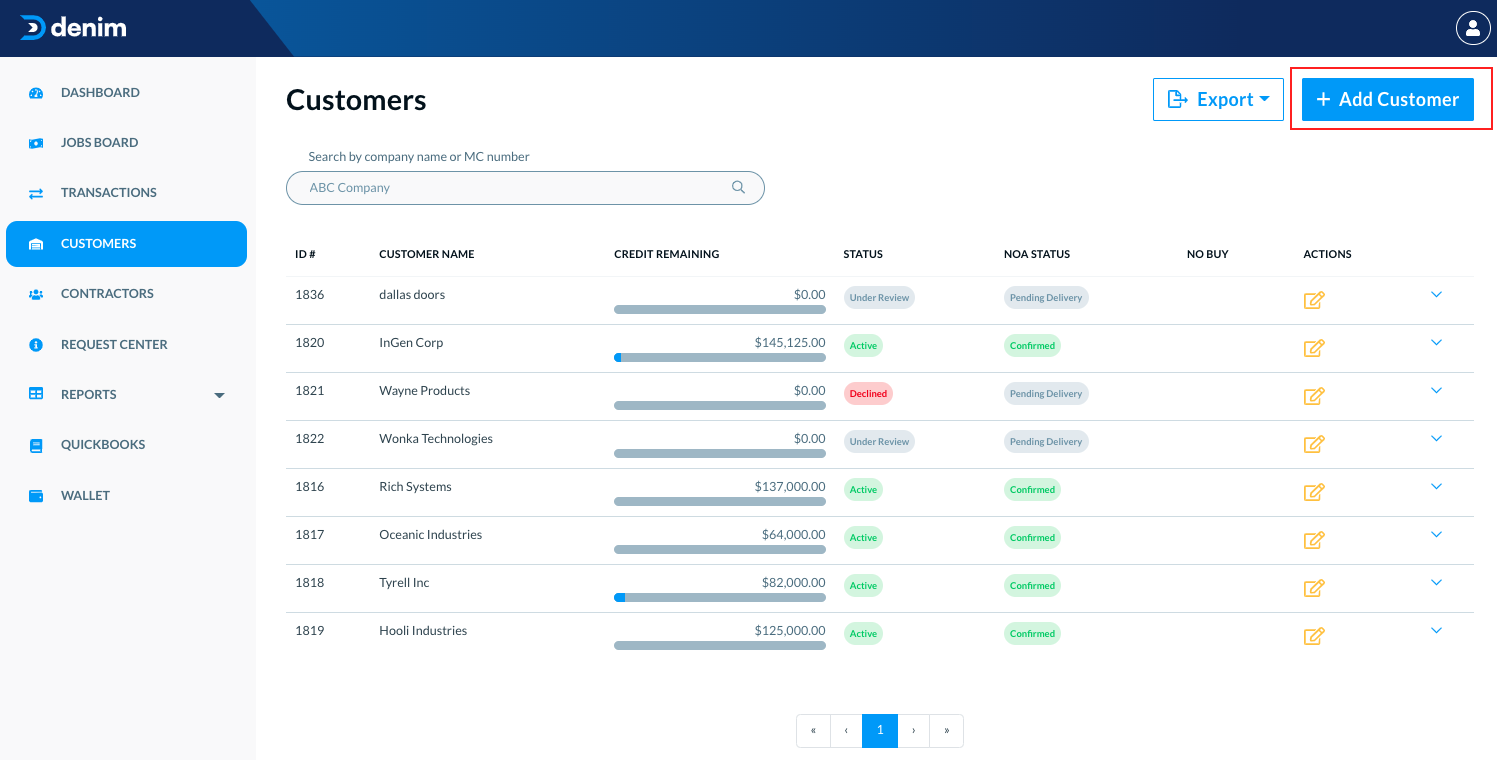Edit the Oceanic Industries customer

[x=1314, y=540]
